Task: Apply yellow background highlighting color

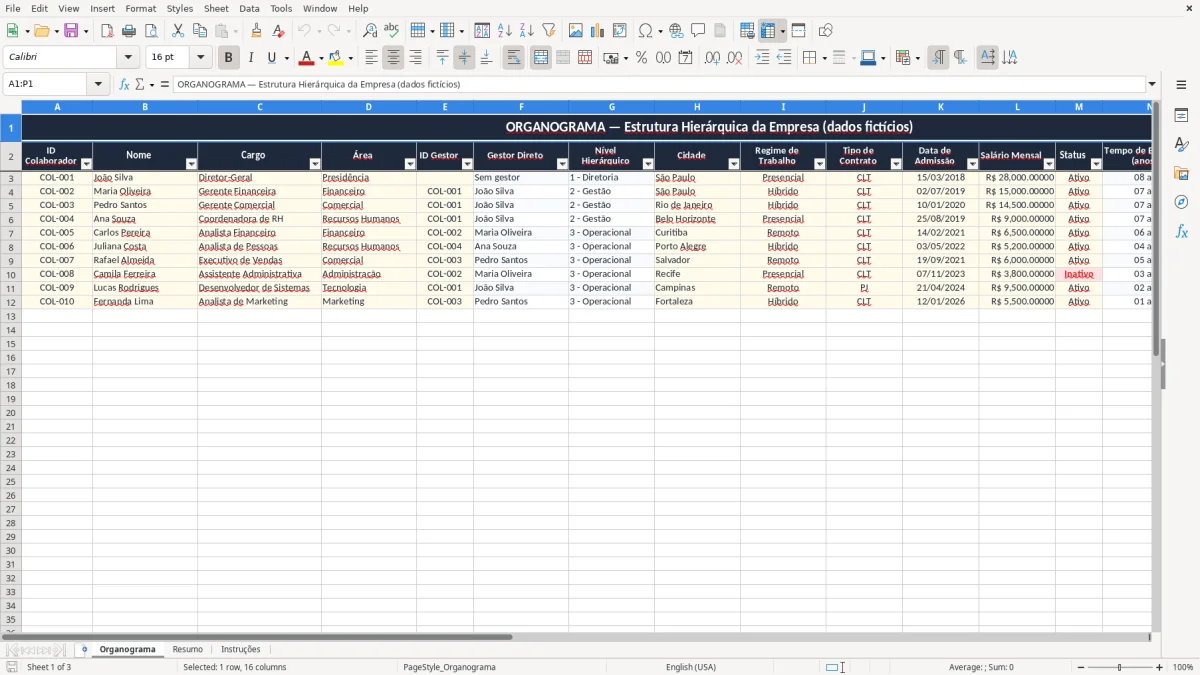Action: point(335,58)
